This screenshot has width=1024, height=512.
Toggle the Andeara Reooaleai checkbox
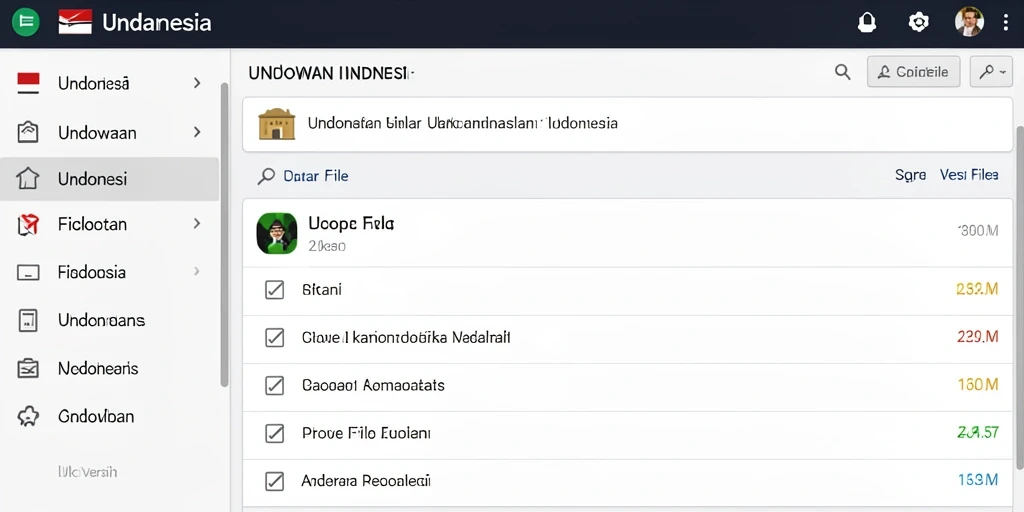(275, 481)
